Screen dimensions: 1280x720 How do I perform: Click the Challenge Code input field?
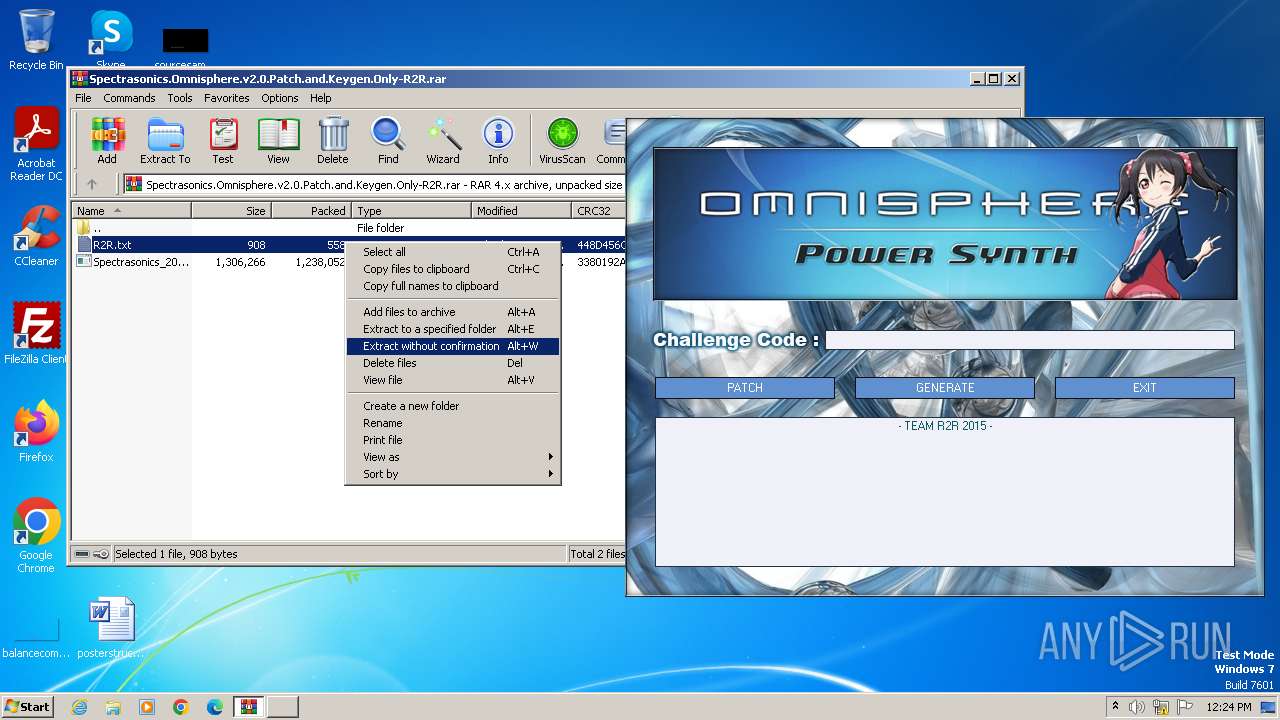point(1030,340)
